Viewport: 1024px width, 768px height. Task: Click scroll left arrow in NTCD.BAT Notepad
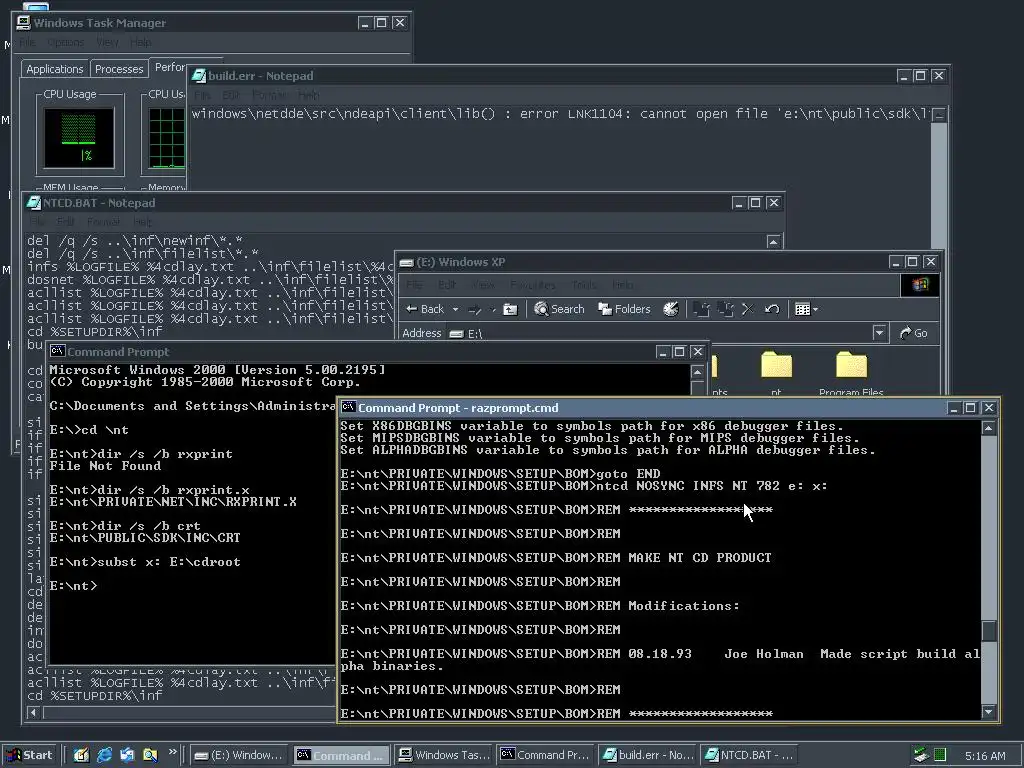click(x=33, y=712)
